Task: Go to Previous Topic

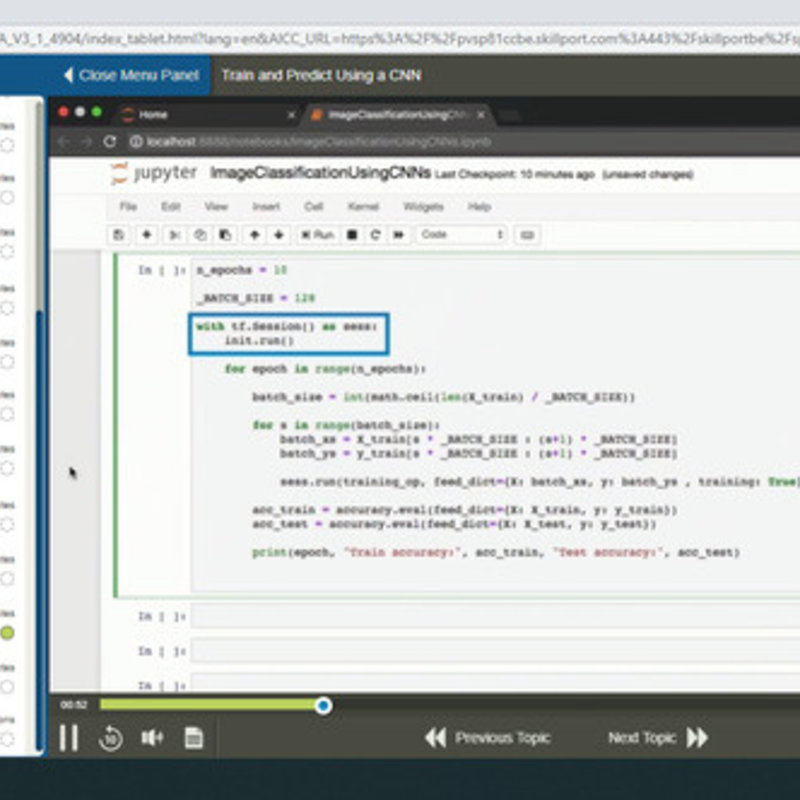Action: (487, 737)
